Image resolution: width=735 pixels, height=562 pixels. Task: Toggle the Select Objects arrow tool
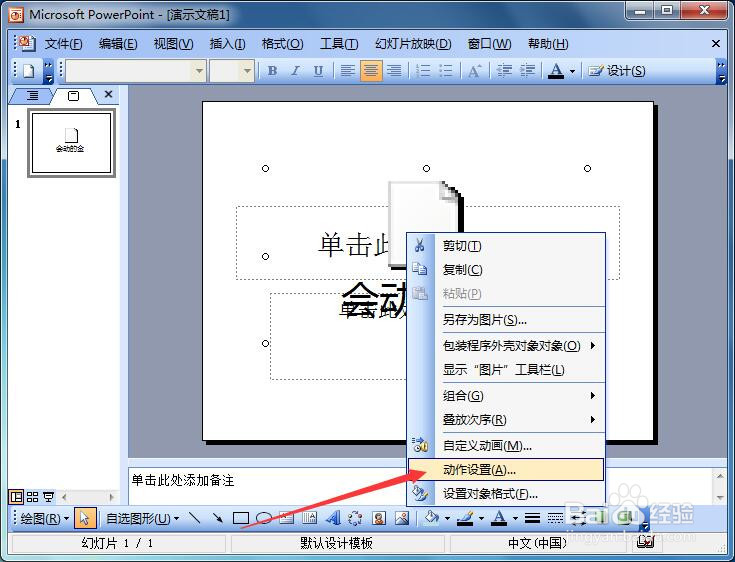[85, 518]
